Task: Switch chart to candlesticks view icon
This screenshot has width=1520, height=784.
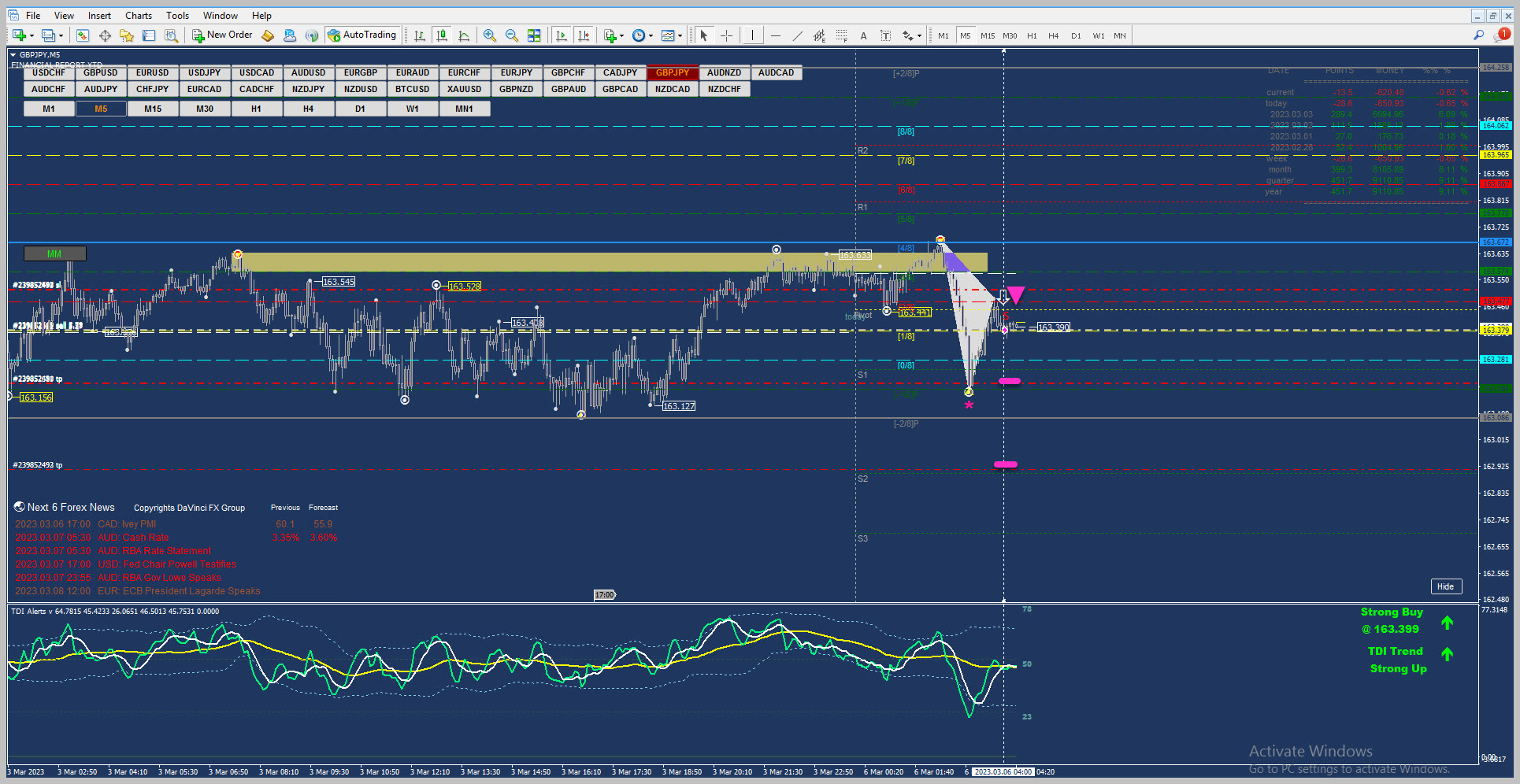Action: [442, 35]
